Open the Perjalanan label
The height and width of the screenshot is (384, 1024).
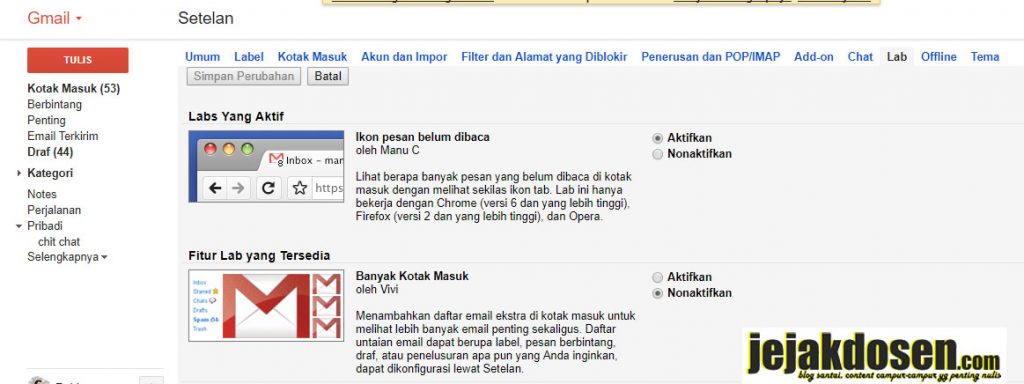click(54, 210)
